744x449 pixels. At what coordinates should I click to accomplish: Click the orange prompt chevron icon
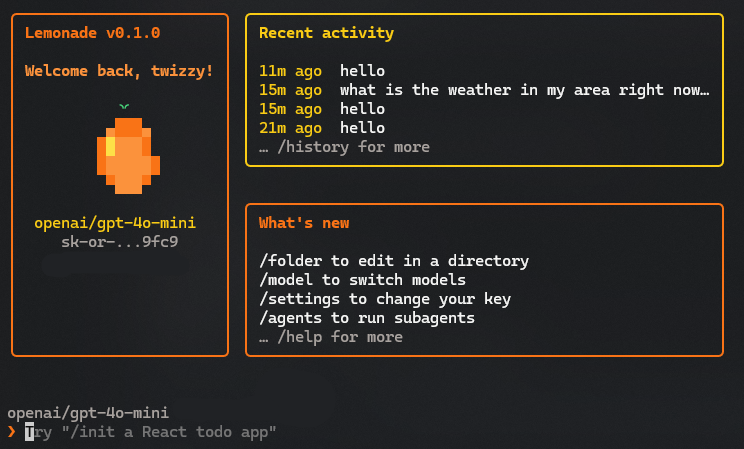coord(12,432)
